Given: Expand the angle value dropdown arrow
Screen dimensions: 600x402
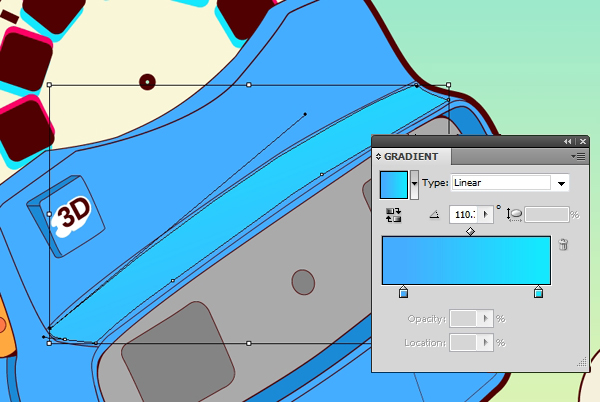Looking at the screenshot, I should tap(486, 215).
